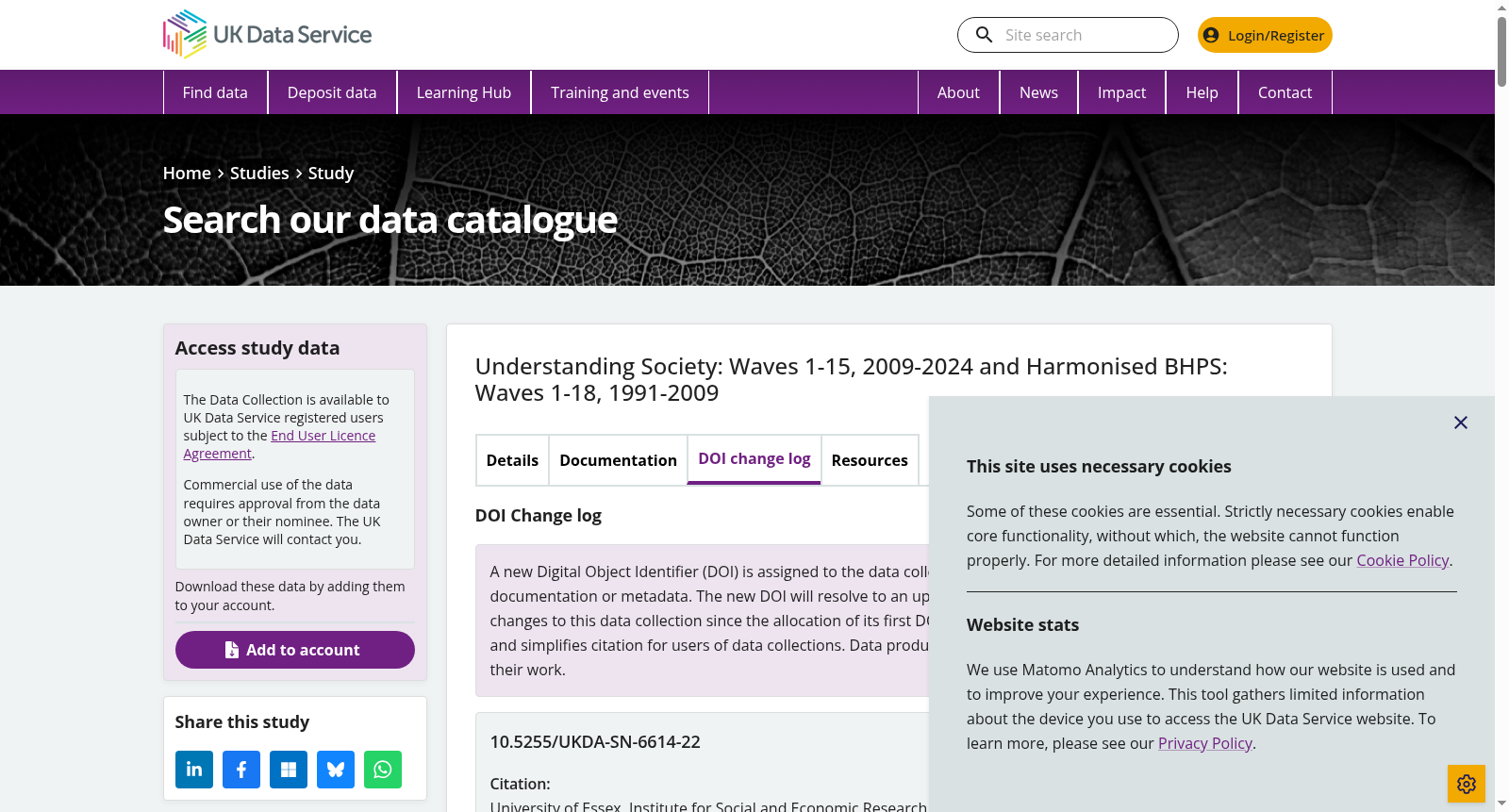Viewport: 1509px width, 812px height.
Task: Click the Access study data heading
Action: coord(257,348)
